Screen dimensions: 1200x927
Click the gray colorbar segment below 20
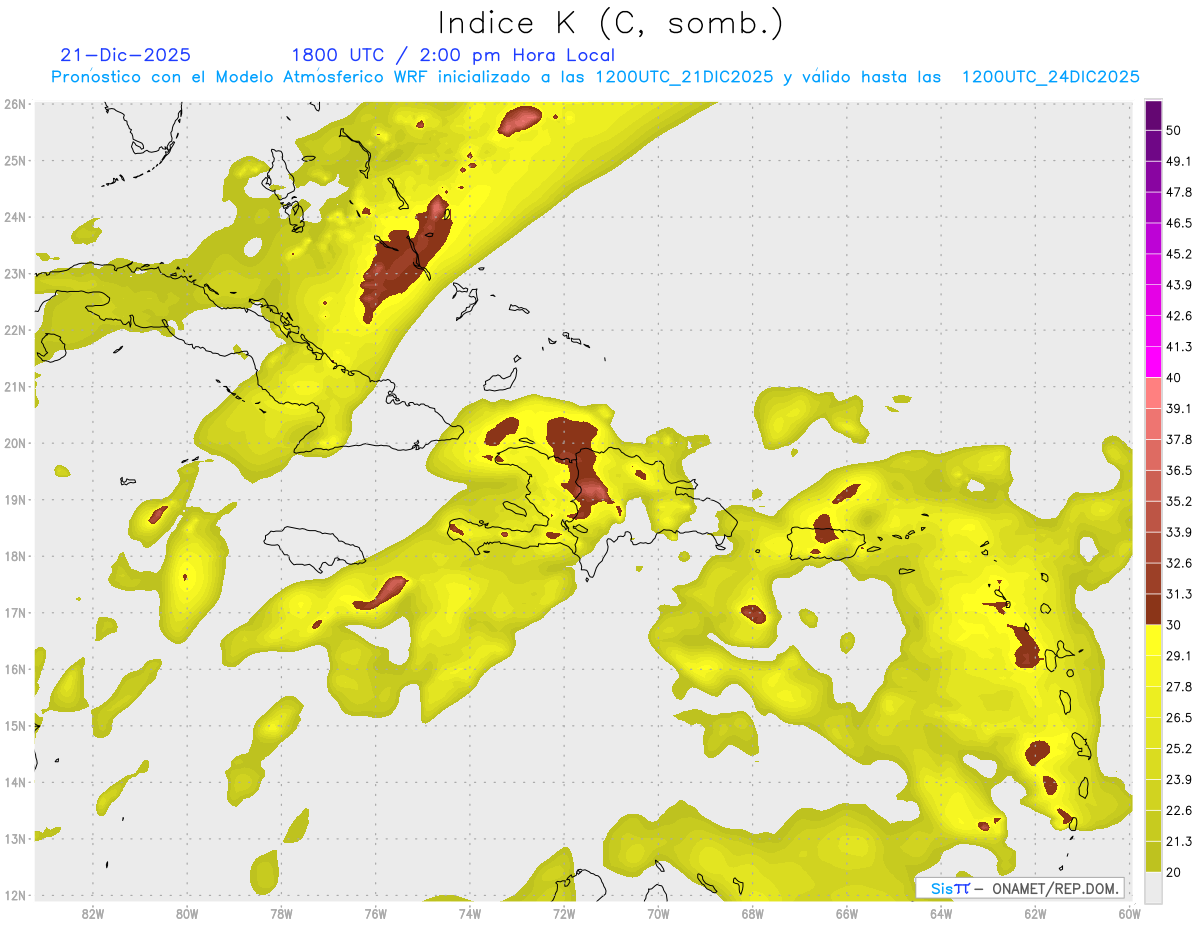coord(1154,887)
